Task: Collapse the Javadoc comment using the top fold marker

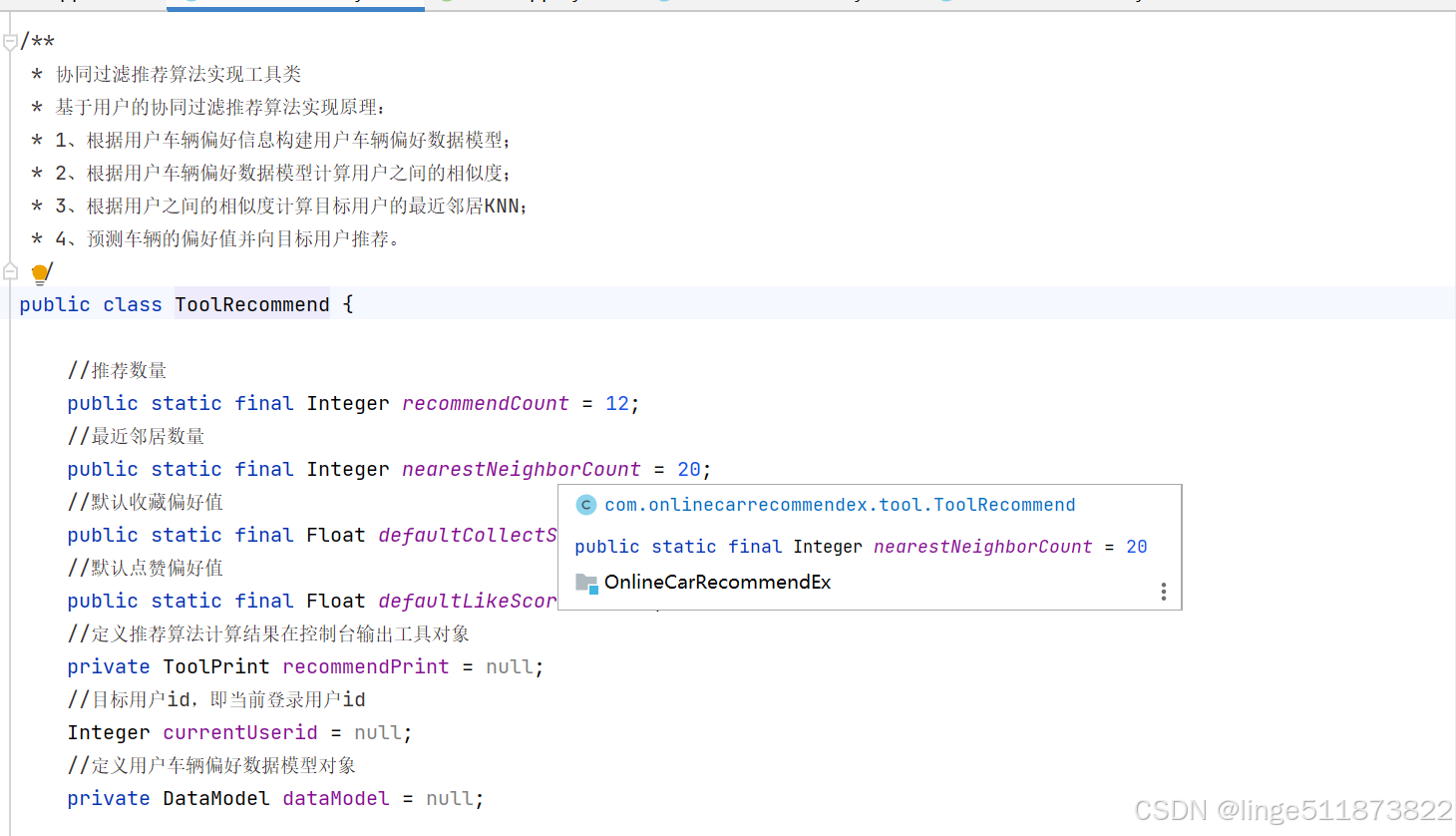Action: pos(10,42)
